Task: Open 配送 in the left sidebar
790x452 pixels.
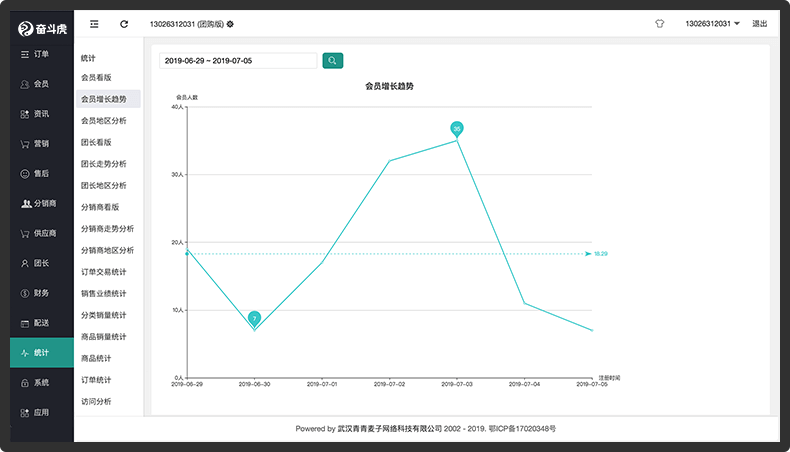Action: 42,323
